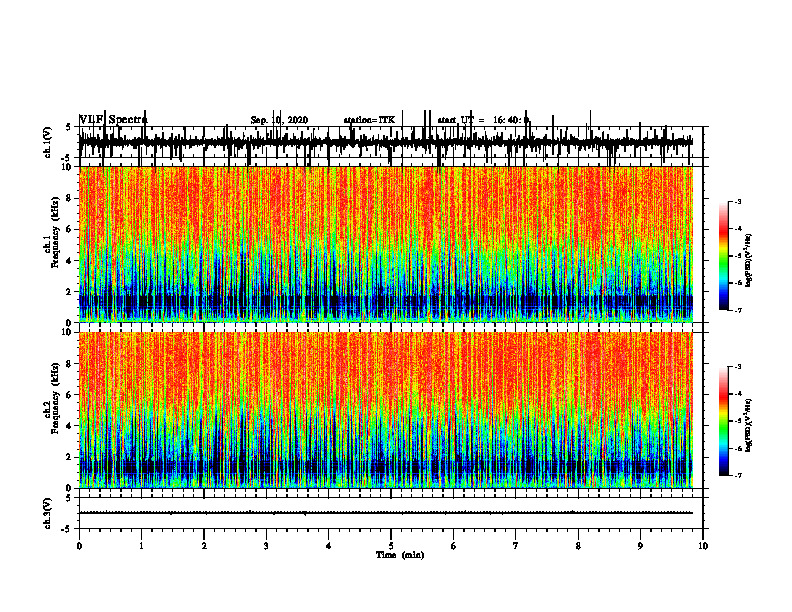Click the "-7" label on ch.2 color bar
The height and width of the screenshot is (612, 792).
click(738, 475)
